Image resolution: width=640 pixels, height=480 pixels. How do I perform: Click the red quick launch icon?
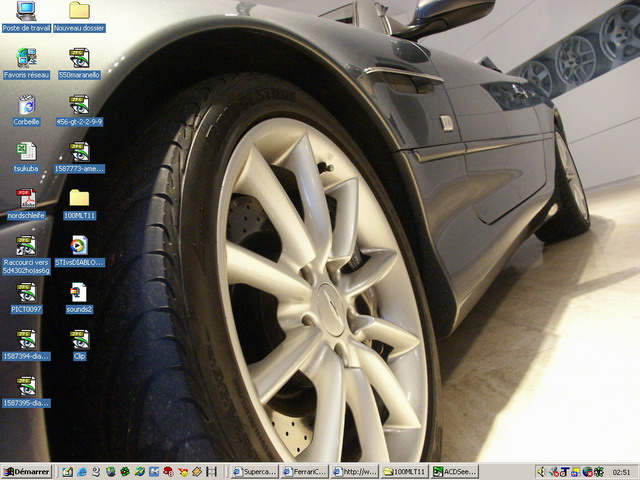tap(168, 472)
